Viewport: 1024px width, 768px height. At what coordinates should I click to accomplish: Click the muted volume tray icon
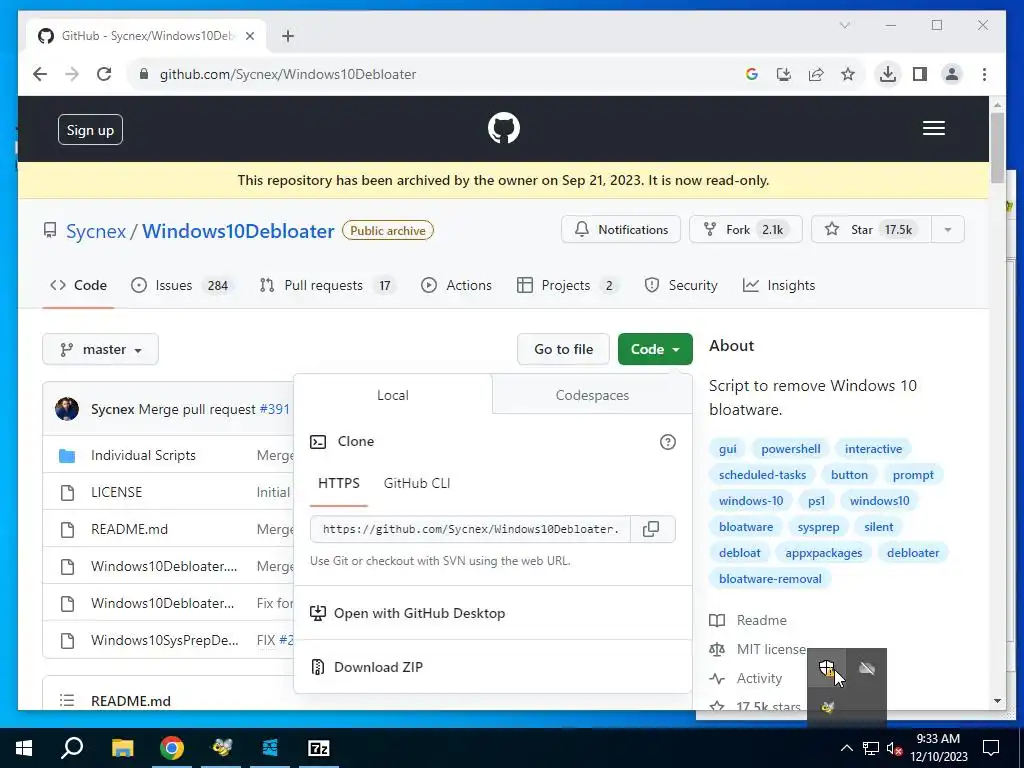pos(894,748)
